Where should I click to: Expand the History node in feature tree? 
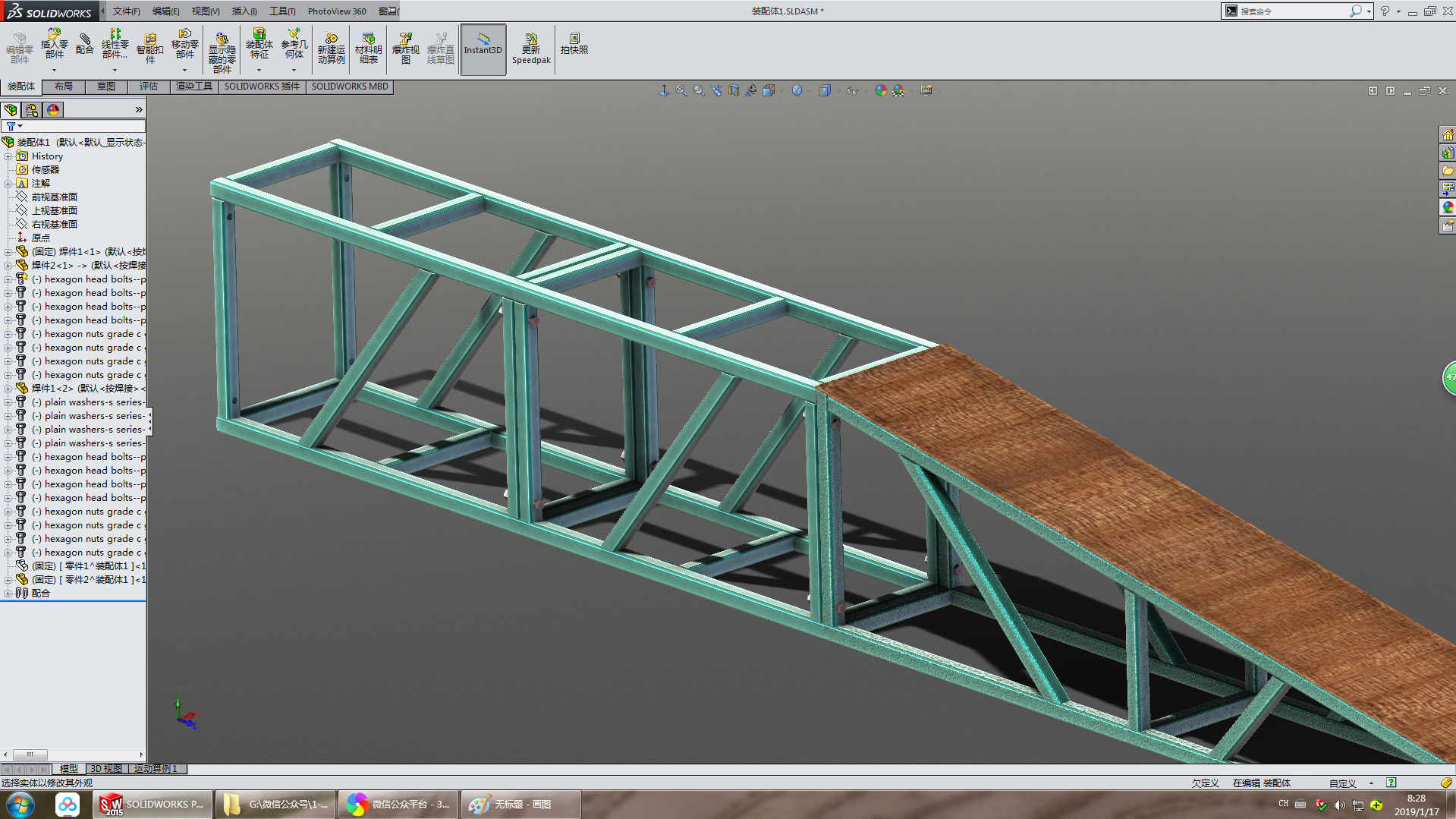8,156
